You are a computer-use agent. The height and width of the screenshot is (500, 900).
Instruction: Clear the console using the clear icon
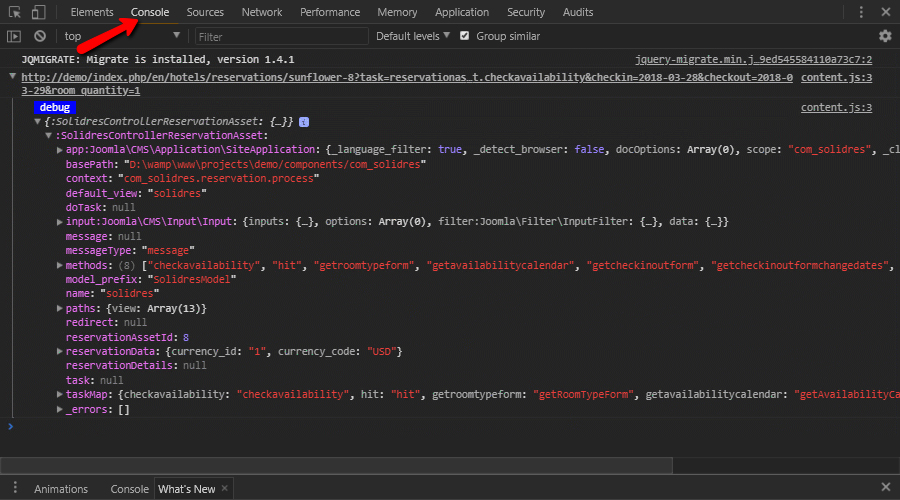coord(40,36)
